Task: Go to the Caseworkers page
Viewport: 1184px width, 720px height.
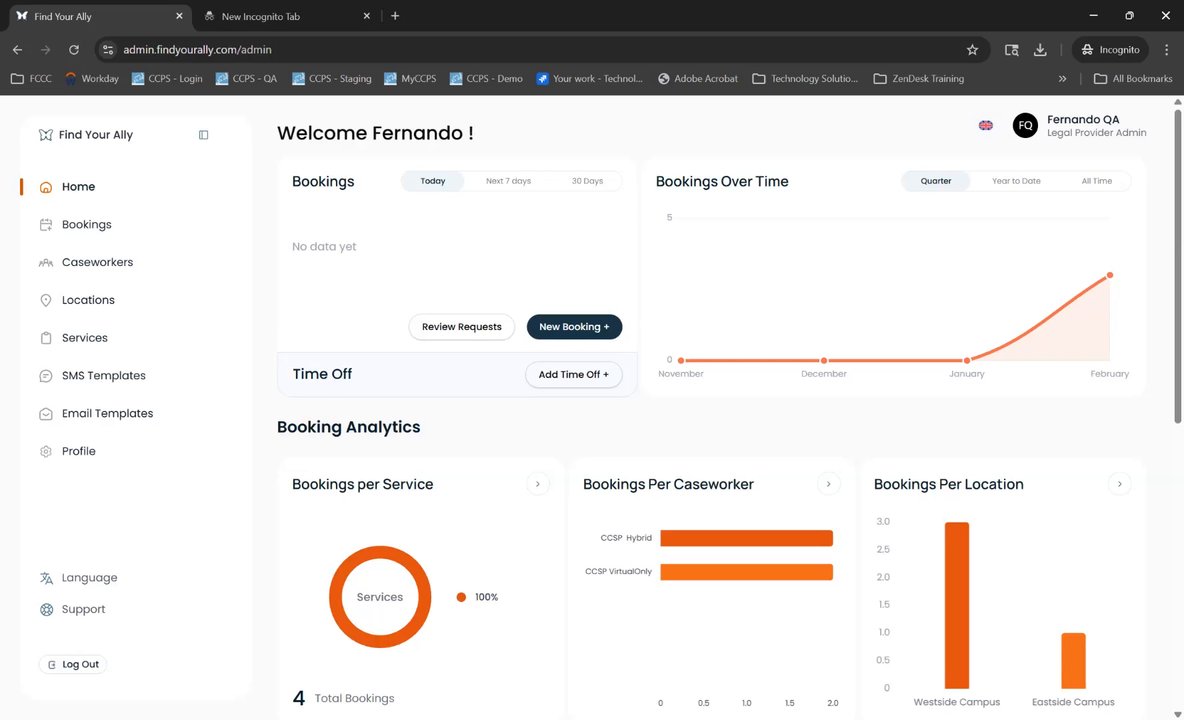Action: 97,262
